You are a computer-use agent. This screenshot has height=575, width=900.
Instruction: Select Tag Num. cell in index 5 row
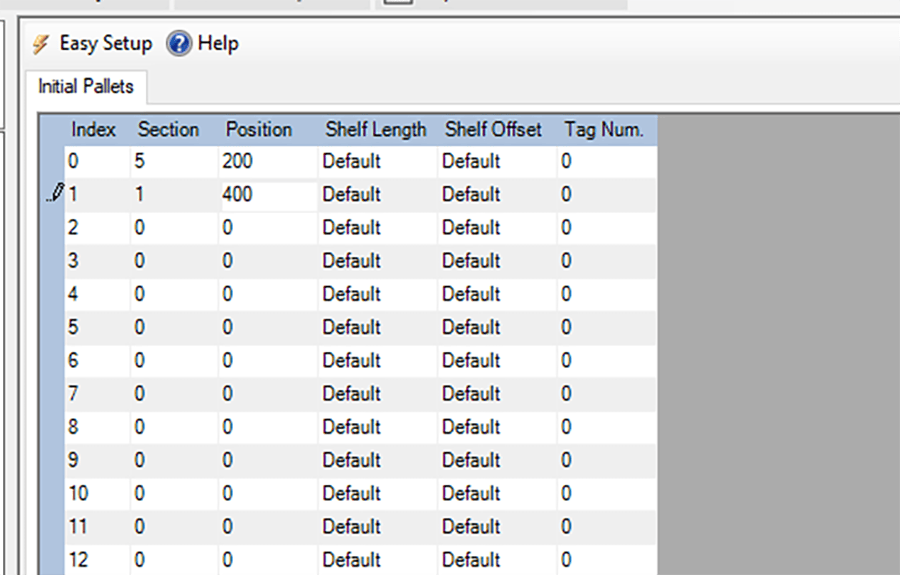[x=607, y=328]
